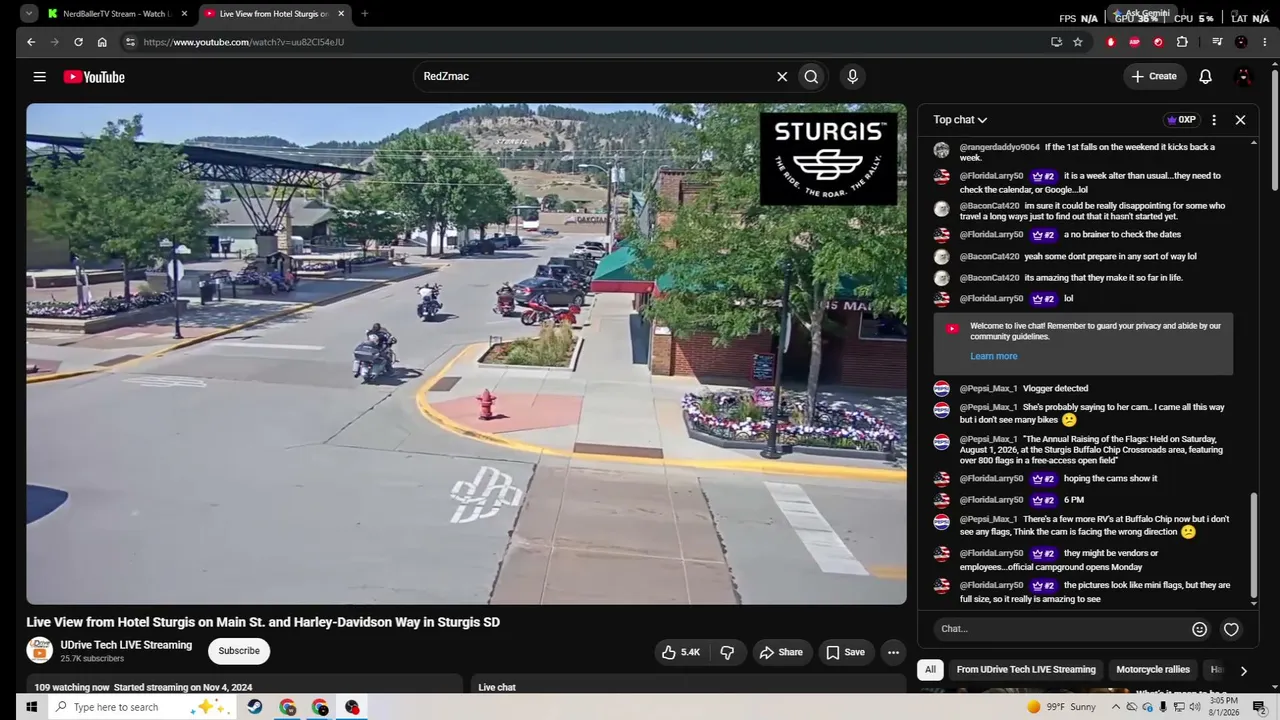This screenshot has width=1280, height=720.
Task: Open the Windows Start menu
Action: click(x=31, y=707)
